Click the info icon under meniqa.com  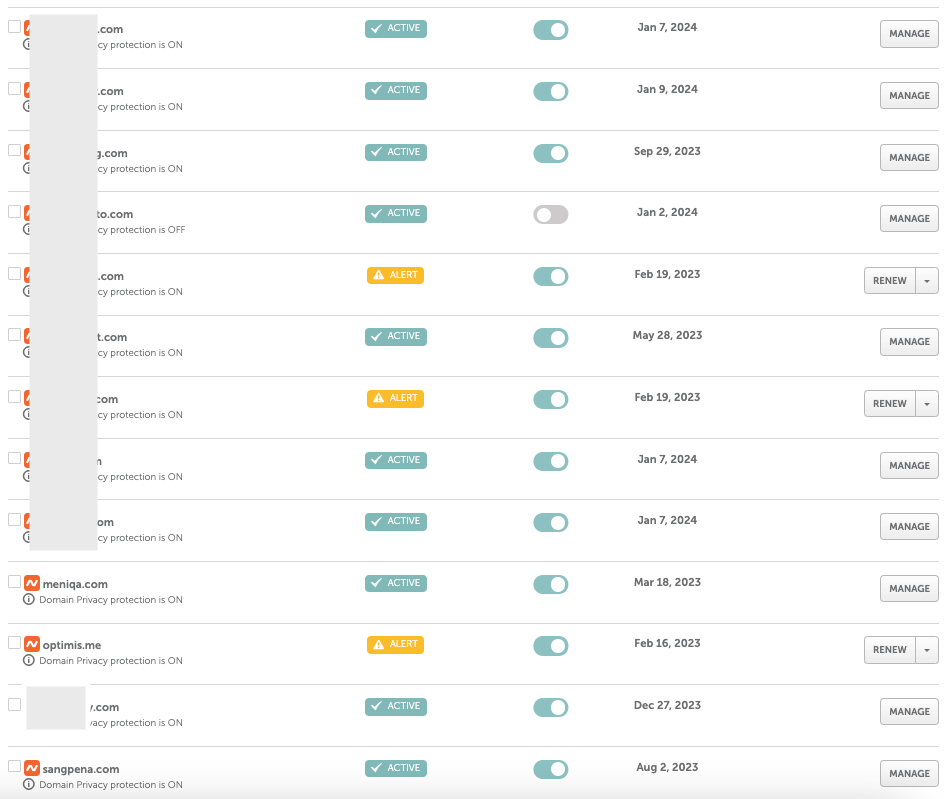28,600
